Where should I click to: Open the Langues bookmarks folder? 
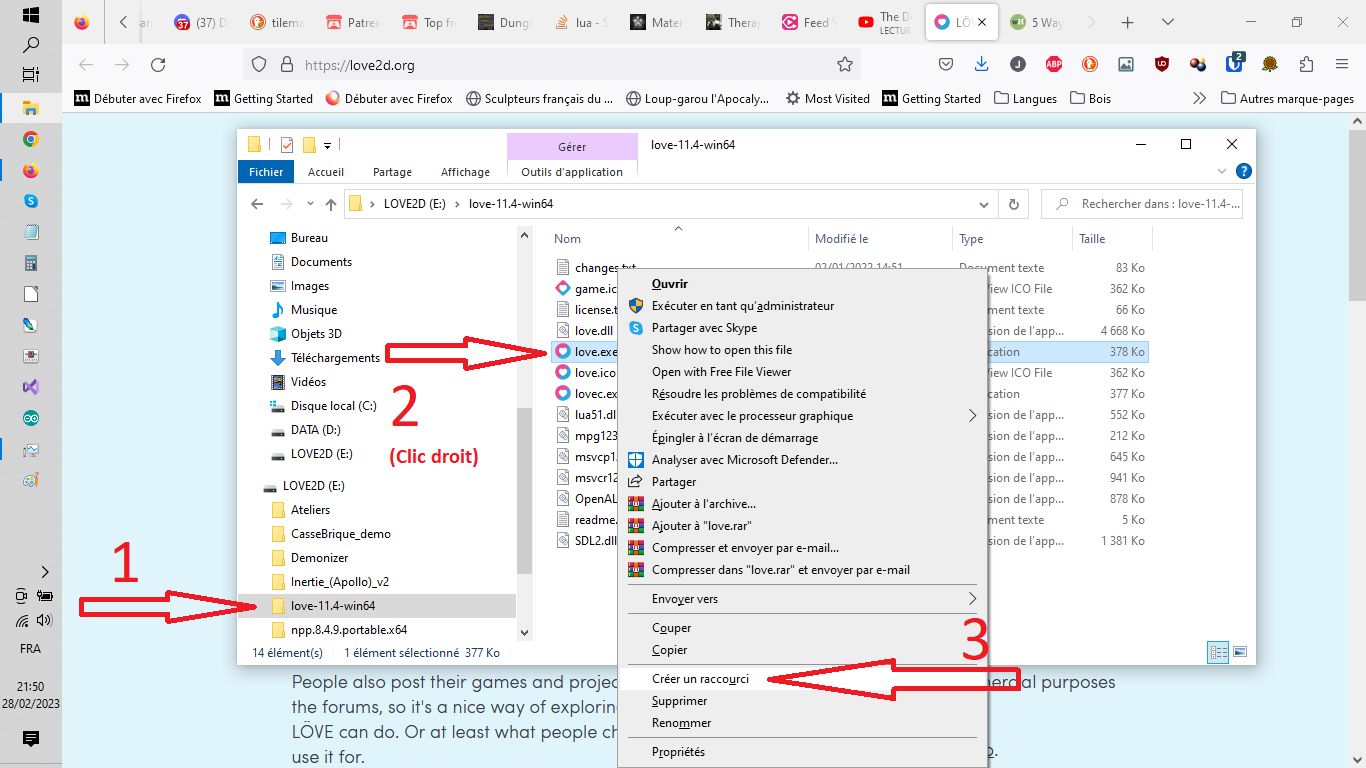tap(1025, 98)
